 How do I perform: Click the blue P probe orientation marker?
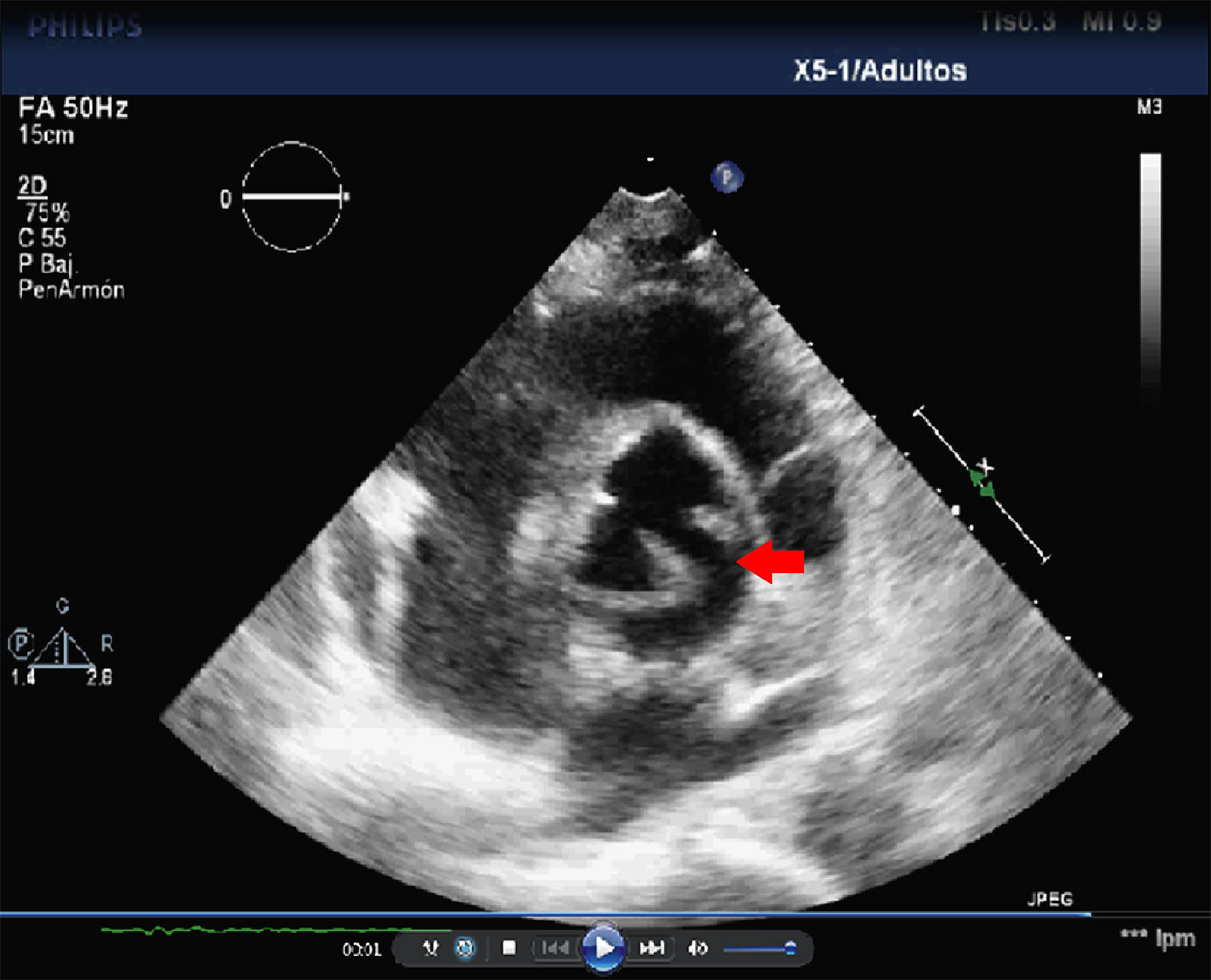tap(726, 177)
